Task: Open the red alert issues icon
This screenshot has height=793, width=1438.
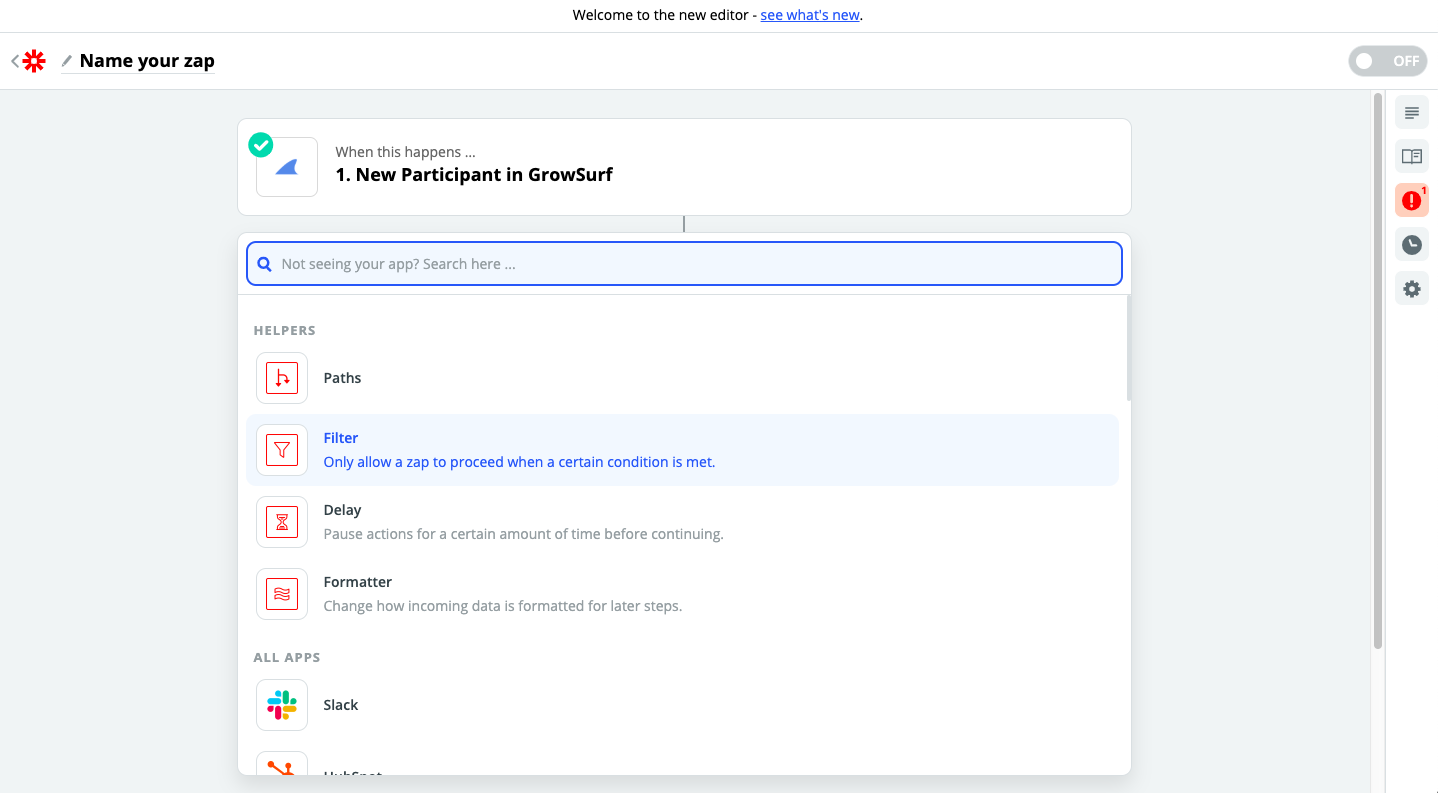Action: (x=1412, y=201)
